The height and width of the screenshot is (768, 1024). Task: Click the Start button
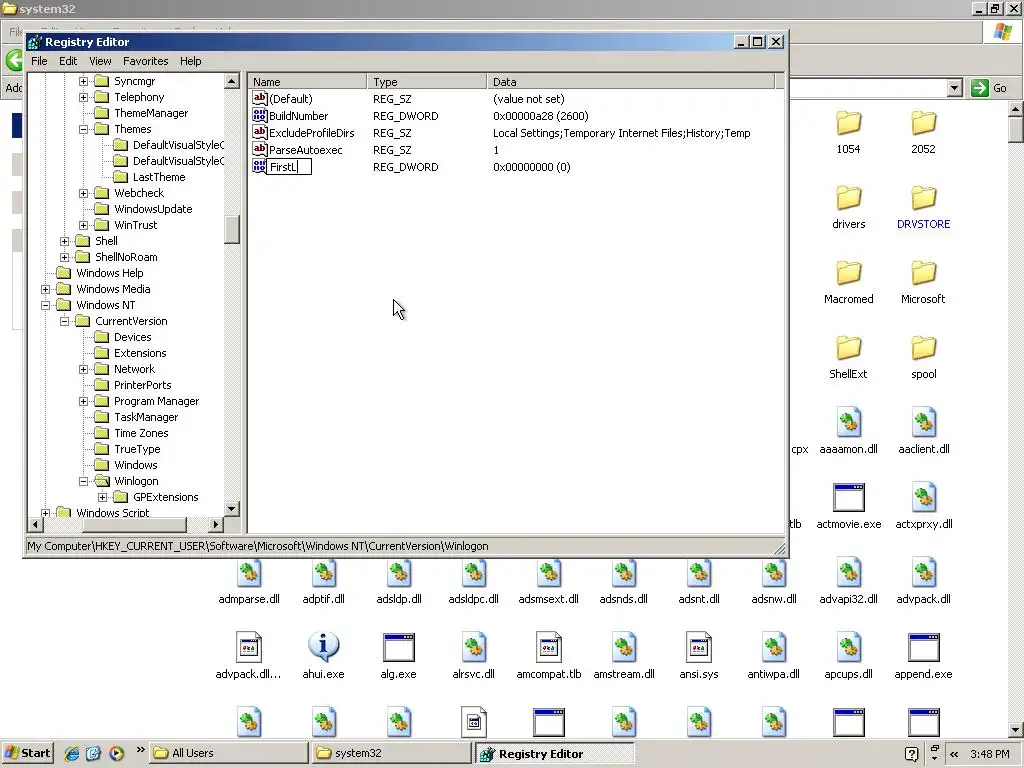(x=27, y=753)
